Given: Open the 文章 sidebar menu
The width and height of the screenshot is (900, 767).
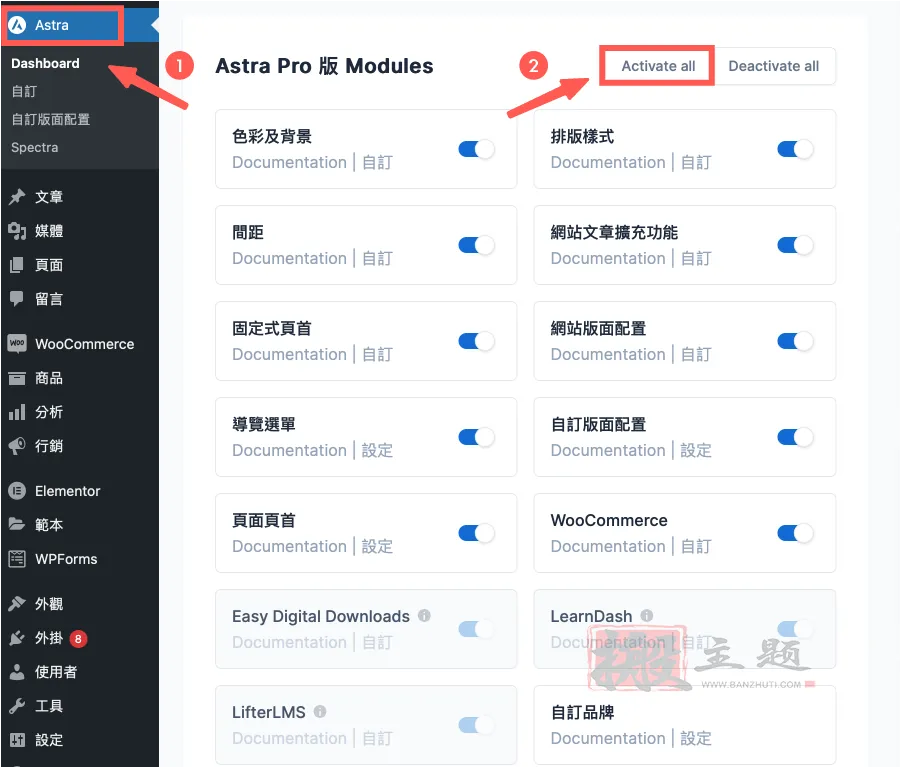Looking at the screenshot, I should 79,197.
